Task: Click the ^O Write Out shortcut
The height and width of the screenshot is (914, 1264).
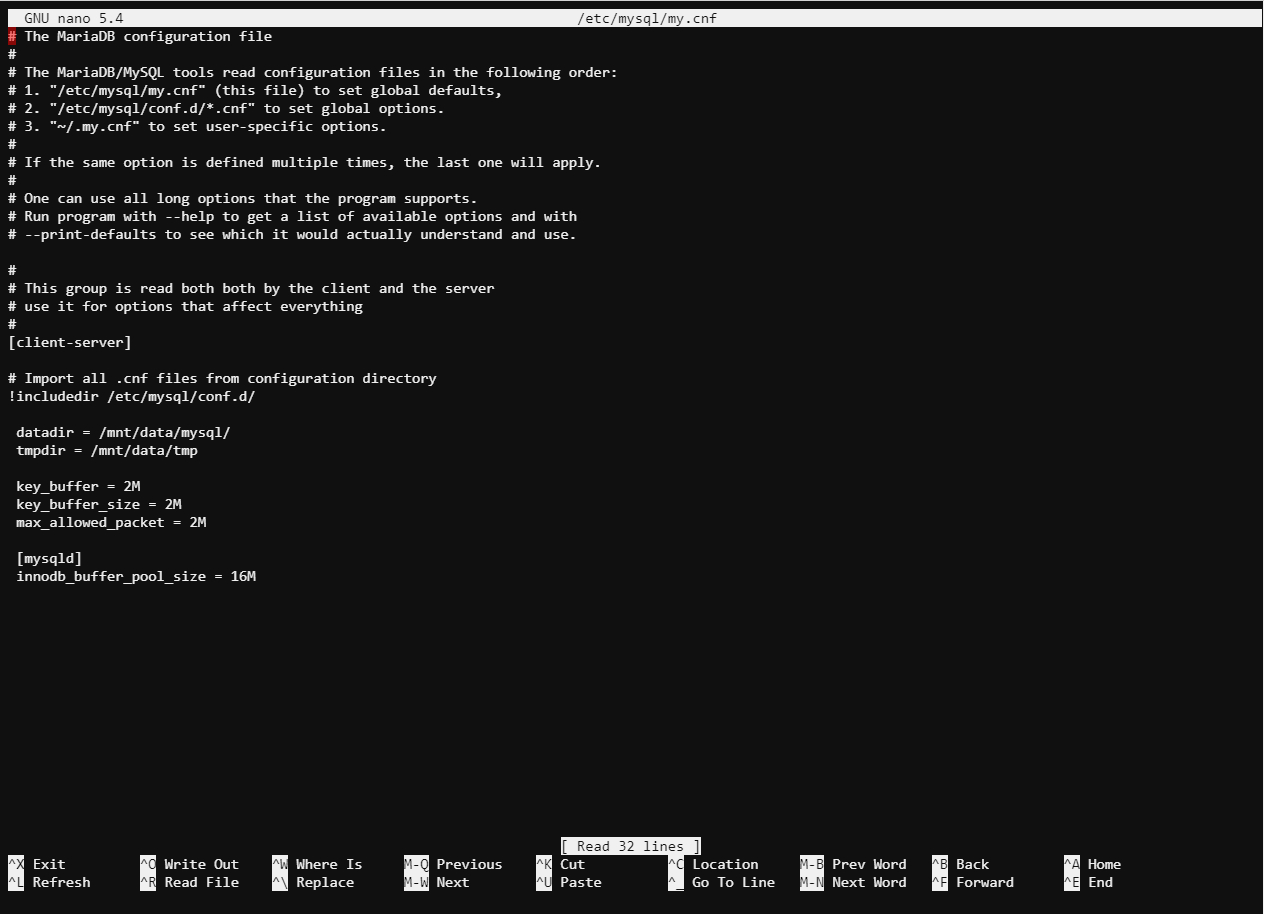Action: coord(190,864)
